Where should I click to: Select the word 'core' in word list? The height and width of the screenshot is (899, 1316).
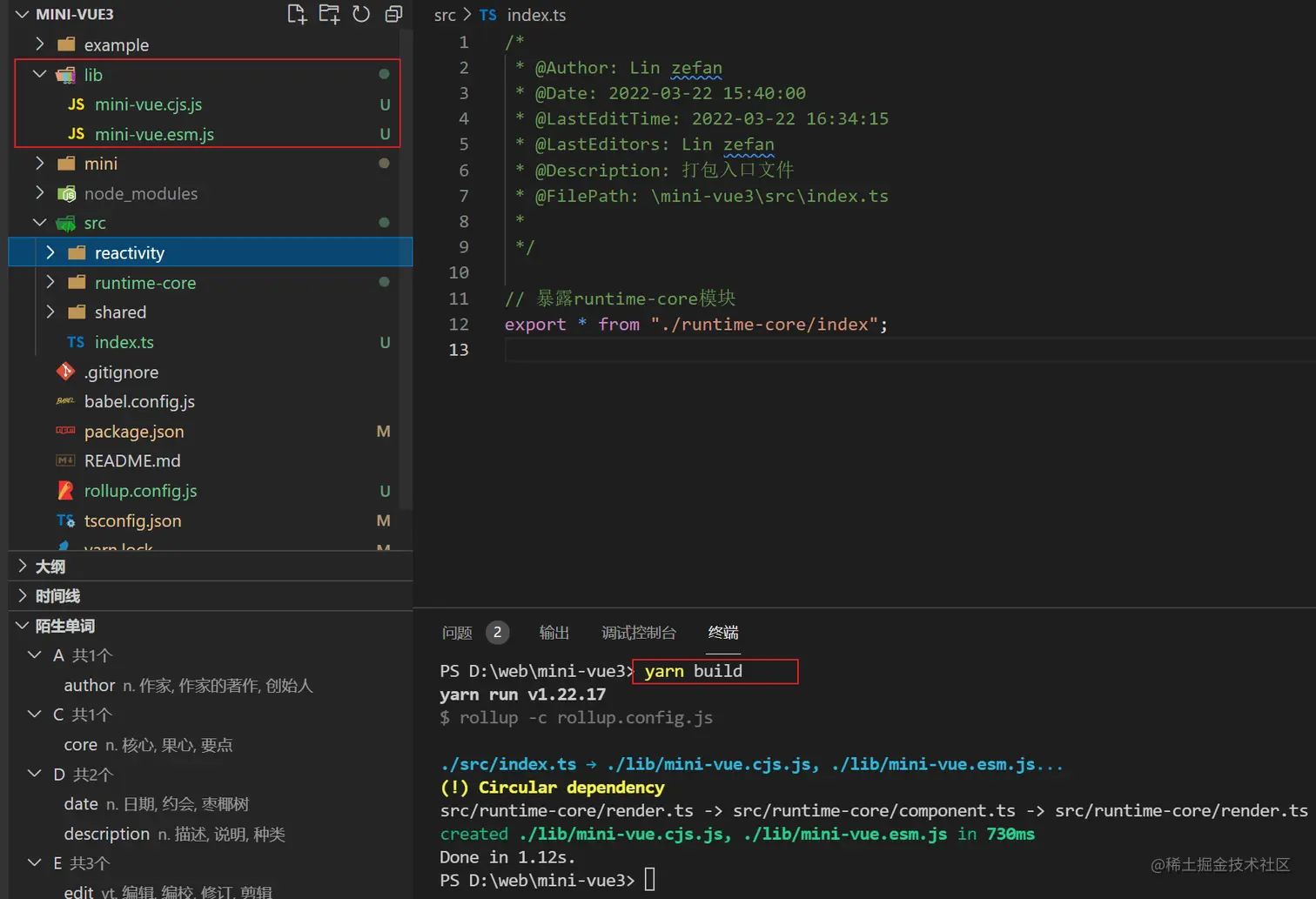80,744
